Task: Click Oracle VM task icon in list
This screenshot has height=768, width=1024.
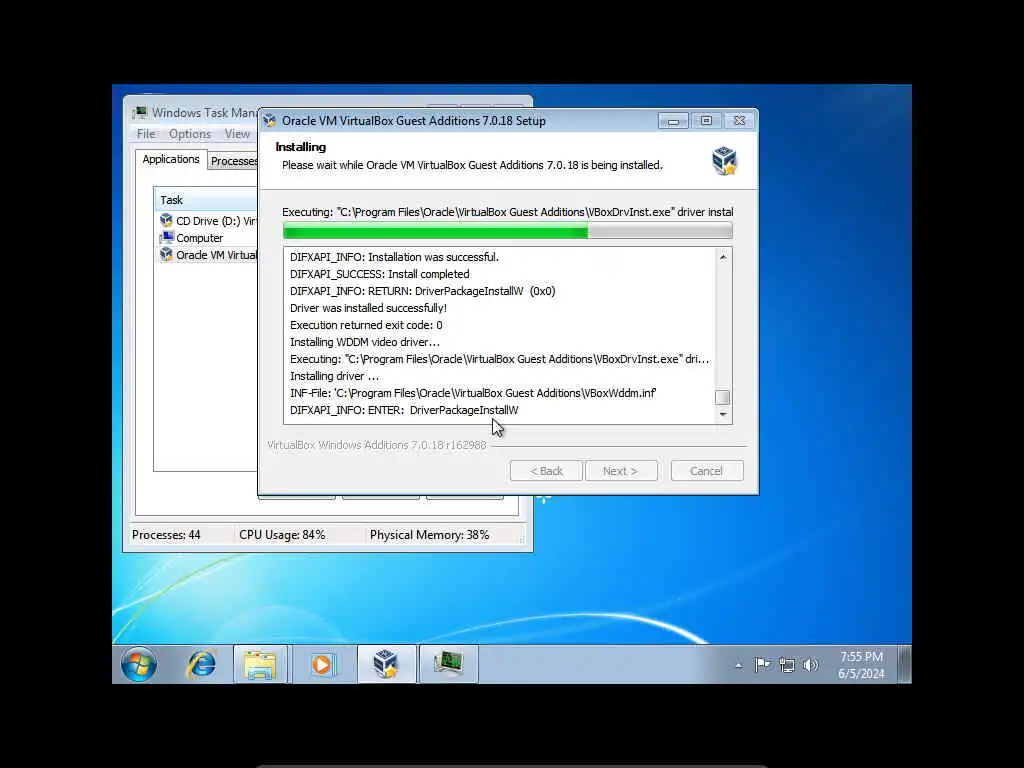Action: tap(167, 255)
